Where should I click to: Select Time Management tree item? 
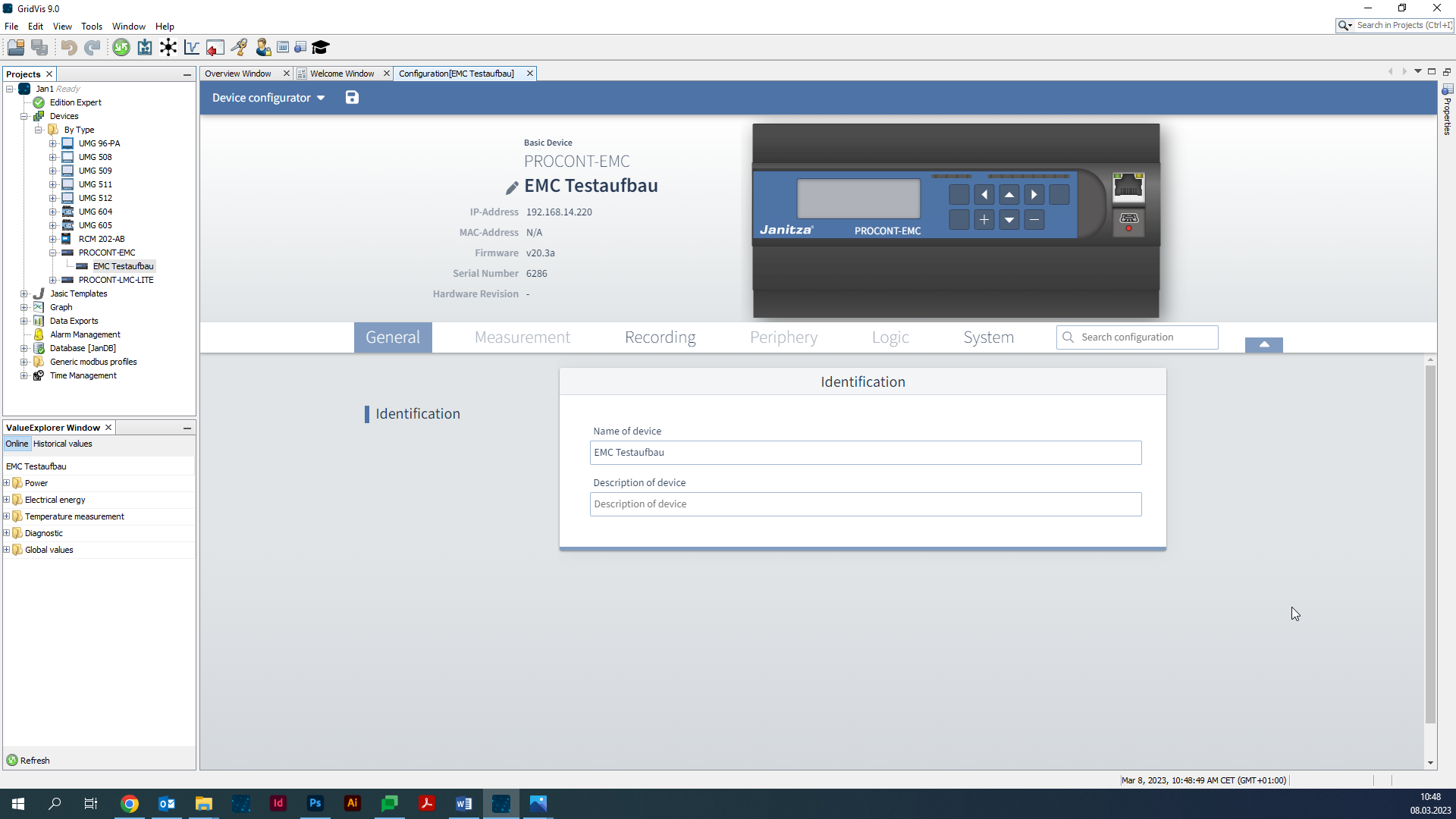point(83,375)
